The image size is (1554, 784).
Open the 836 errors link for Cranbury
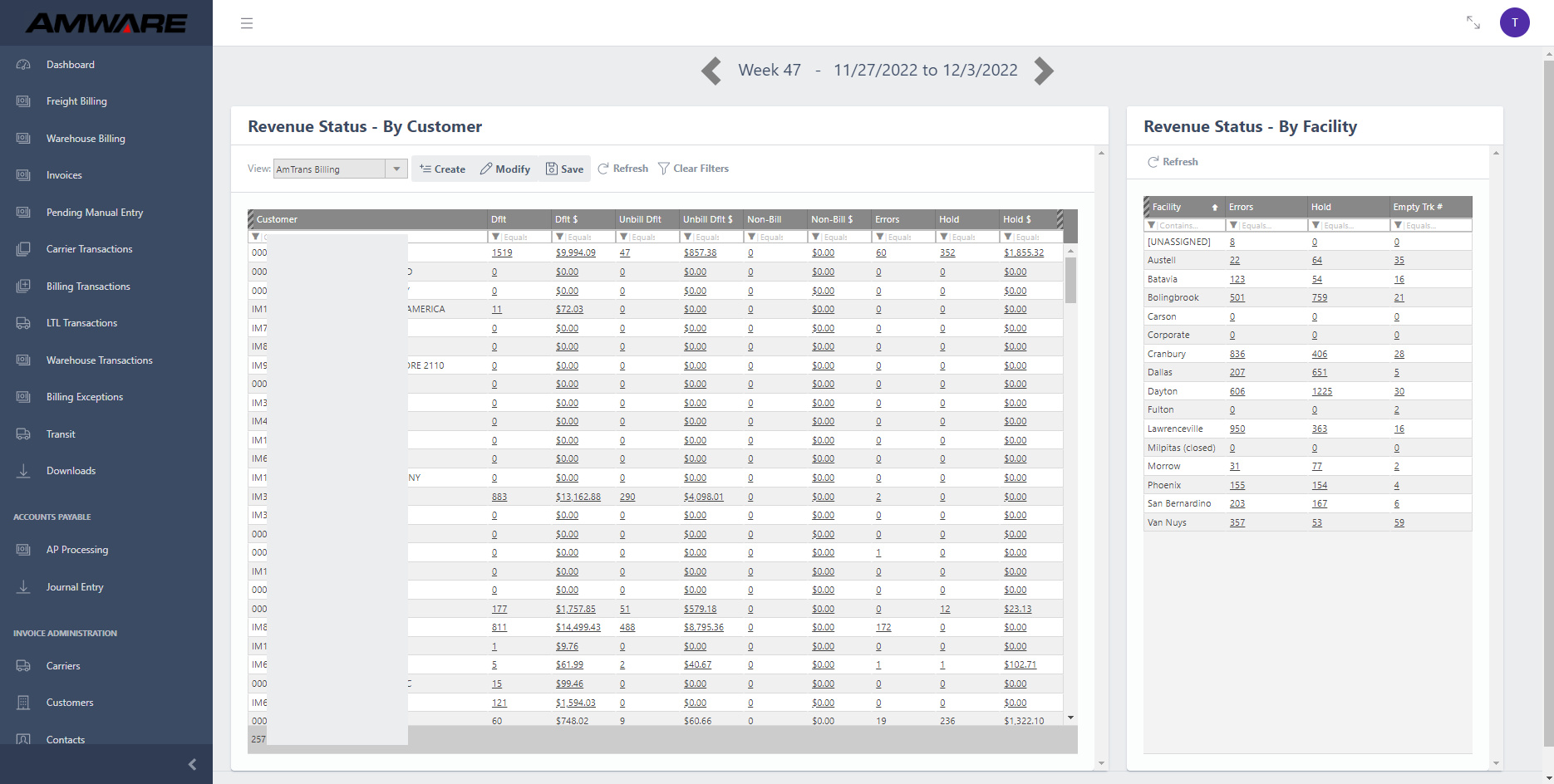(1237, 354)
